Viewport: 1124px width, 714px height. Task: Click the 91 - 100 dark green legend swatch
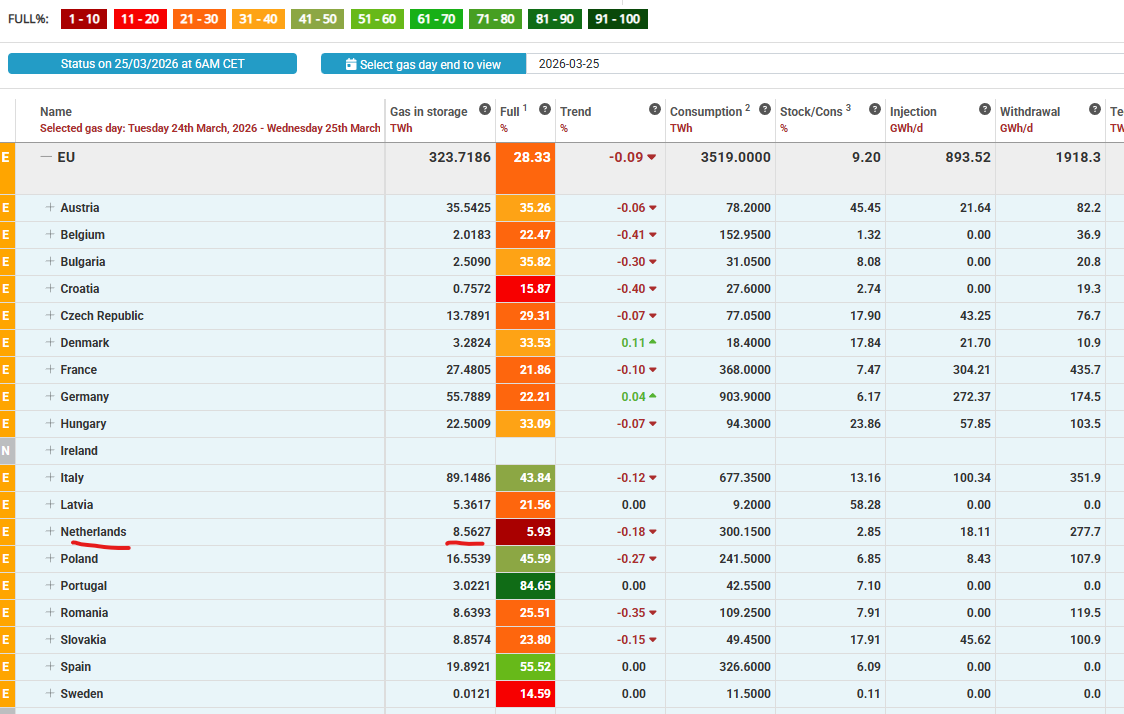(x=617, y=19)
